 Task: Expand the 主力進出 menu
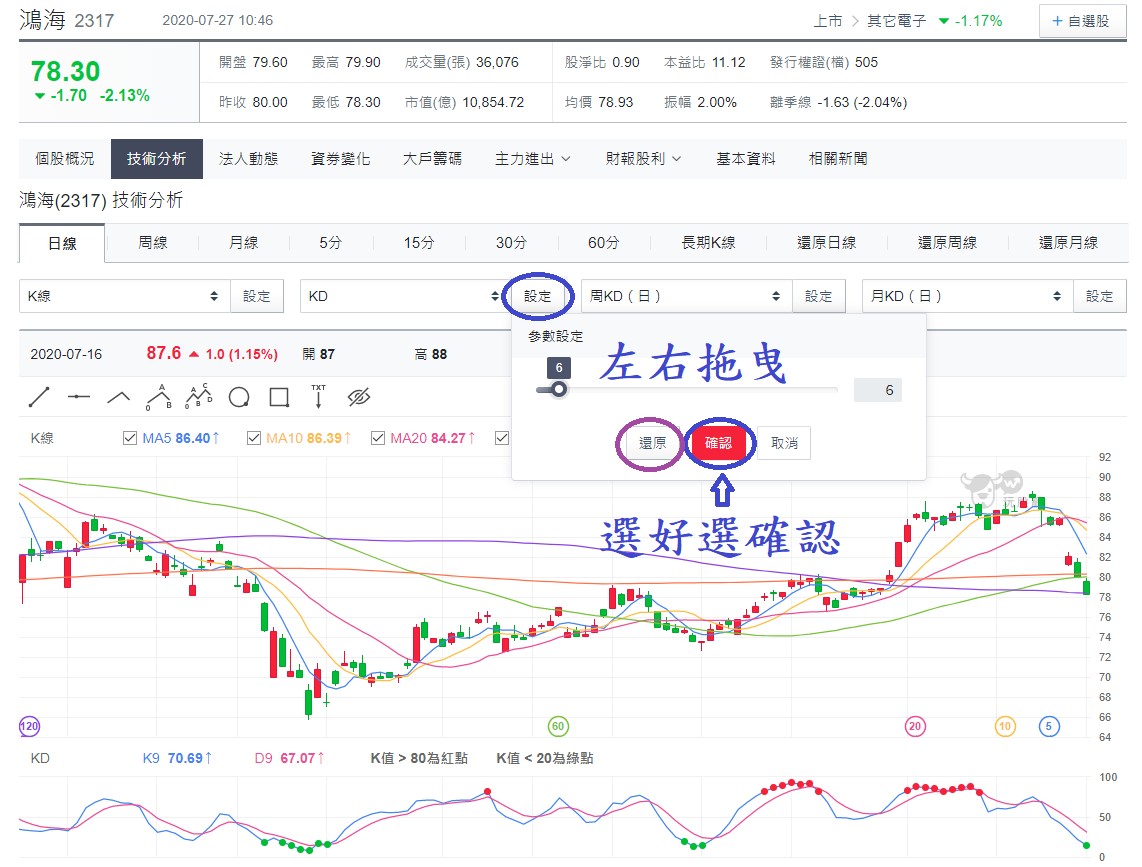pos(532,159)
